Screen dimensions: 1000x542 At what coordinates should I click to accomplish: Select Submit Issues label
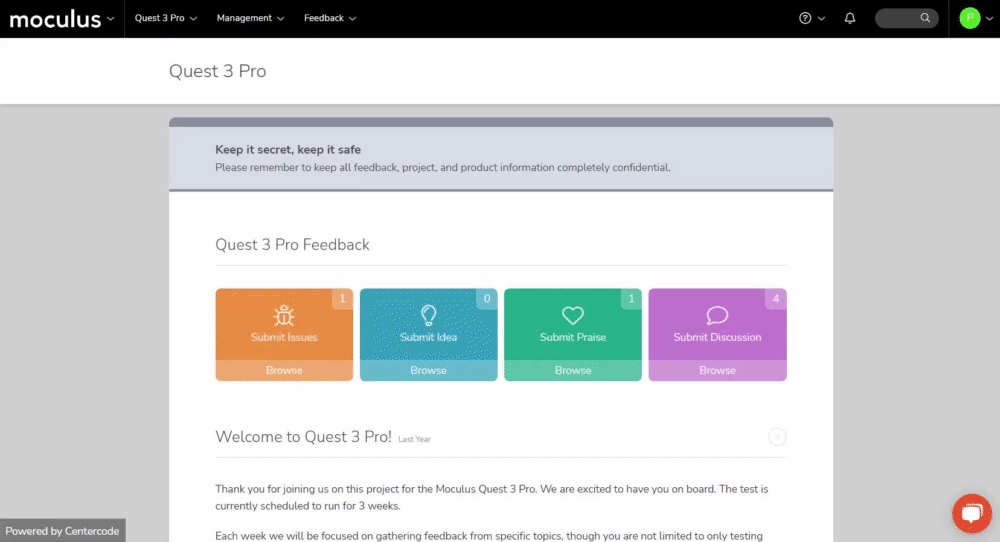(x=284, y=337)
